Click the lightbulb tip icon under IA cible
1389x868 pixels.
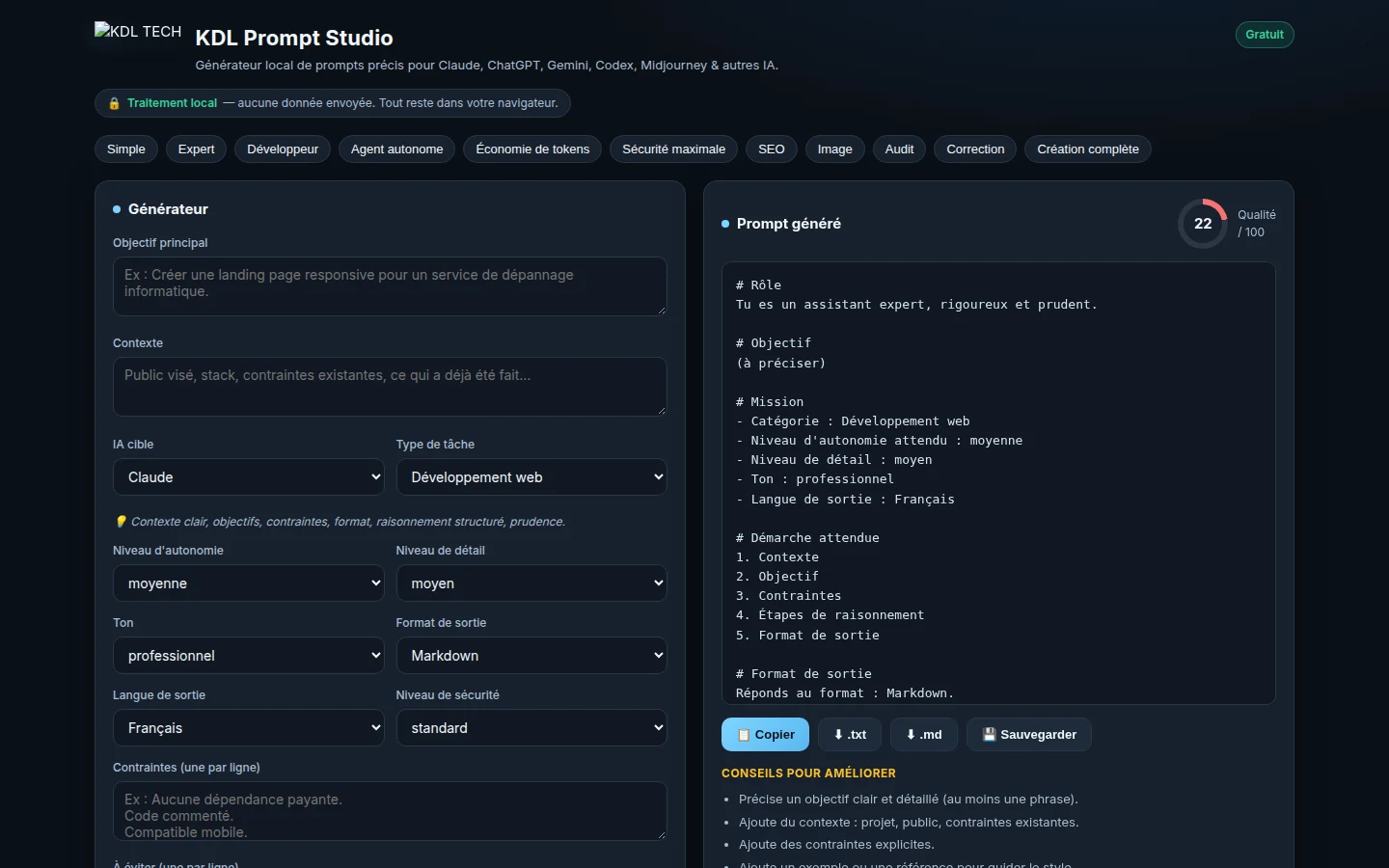point(121,522)
